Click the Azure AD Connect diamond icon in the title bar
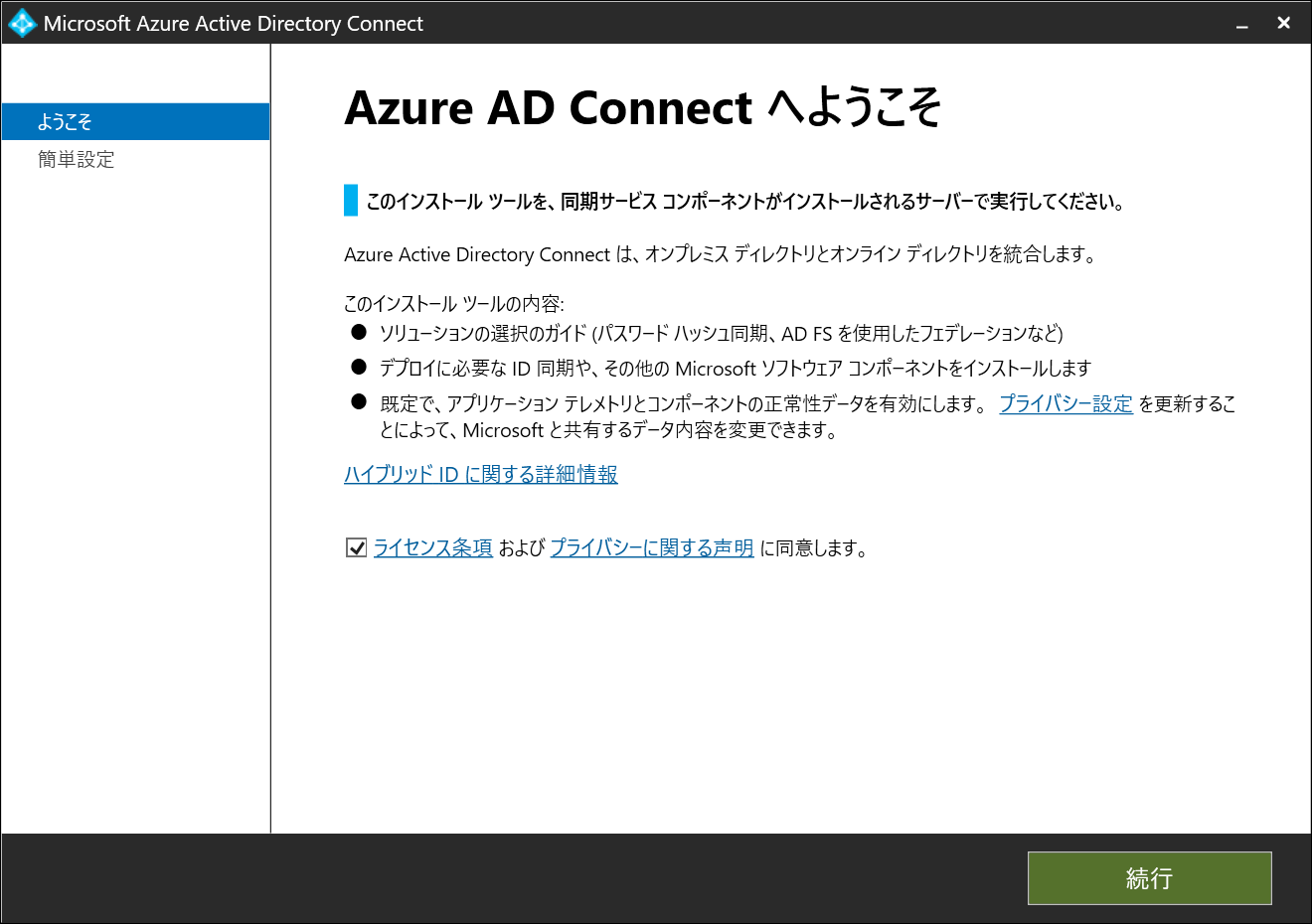Screen dimensions: 1312x924 pos(20,22)
